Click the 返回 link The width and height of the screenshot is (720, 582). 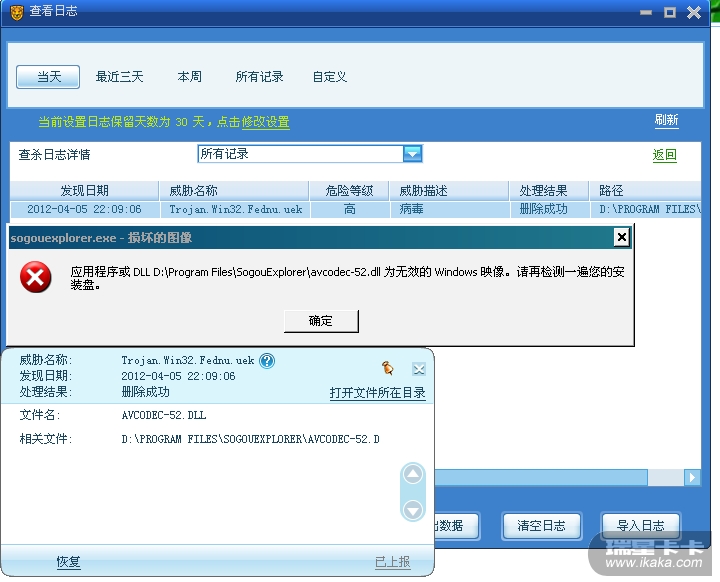tap(664, 155)
